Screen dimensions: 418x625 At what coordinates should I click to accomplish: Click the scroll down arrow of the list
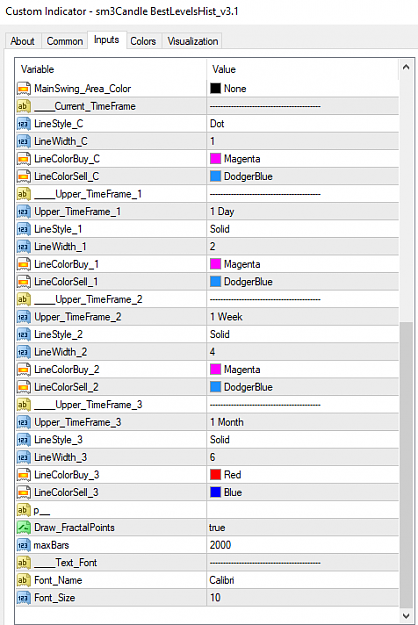coord(406,616)
